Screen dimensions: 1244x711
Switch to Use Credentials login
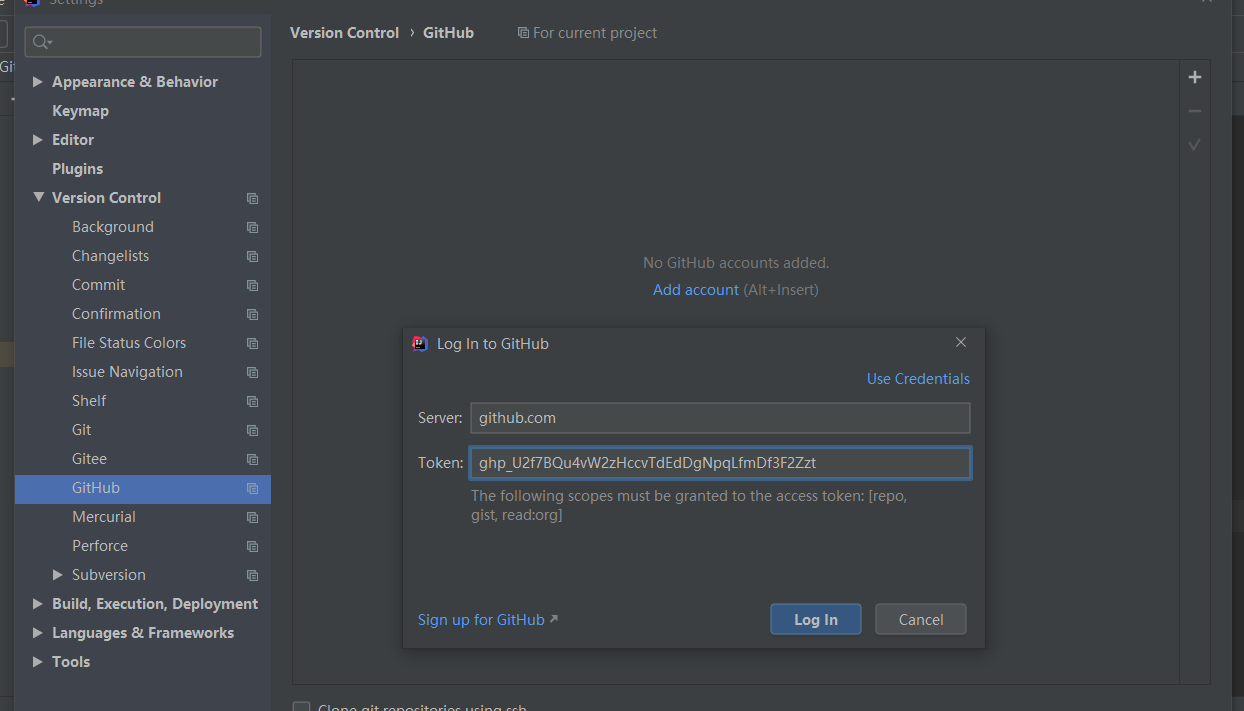coord(918,379)
